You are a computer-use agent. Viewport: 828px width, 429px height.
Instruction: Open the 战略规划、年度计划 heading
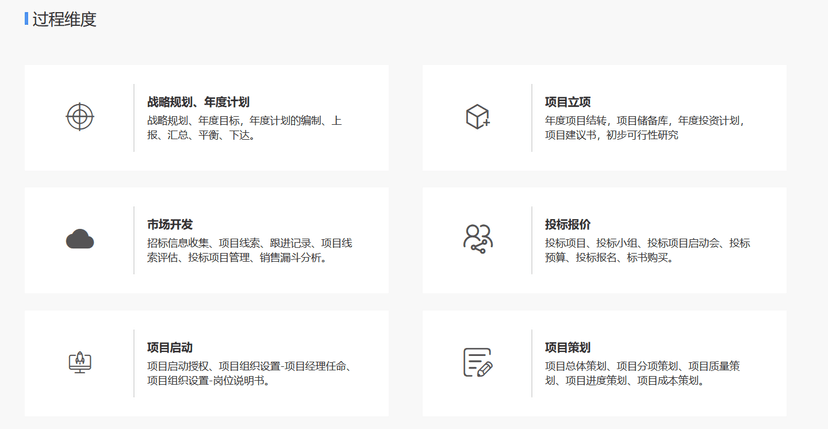[x=198, y=102]
